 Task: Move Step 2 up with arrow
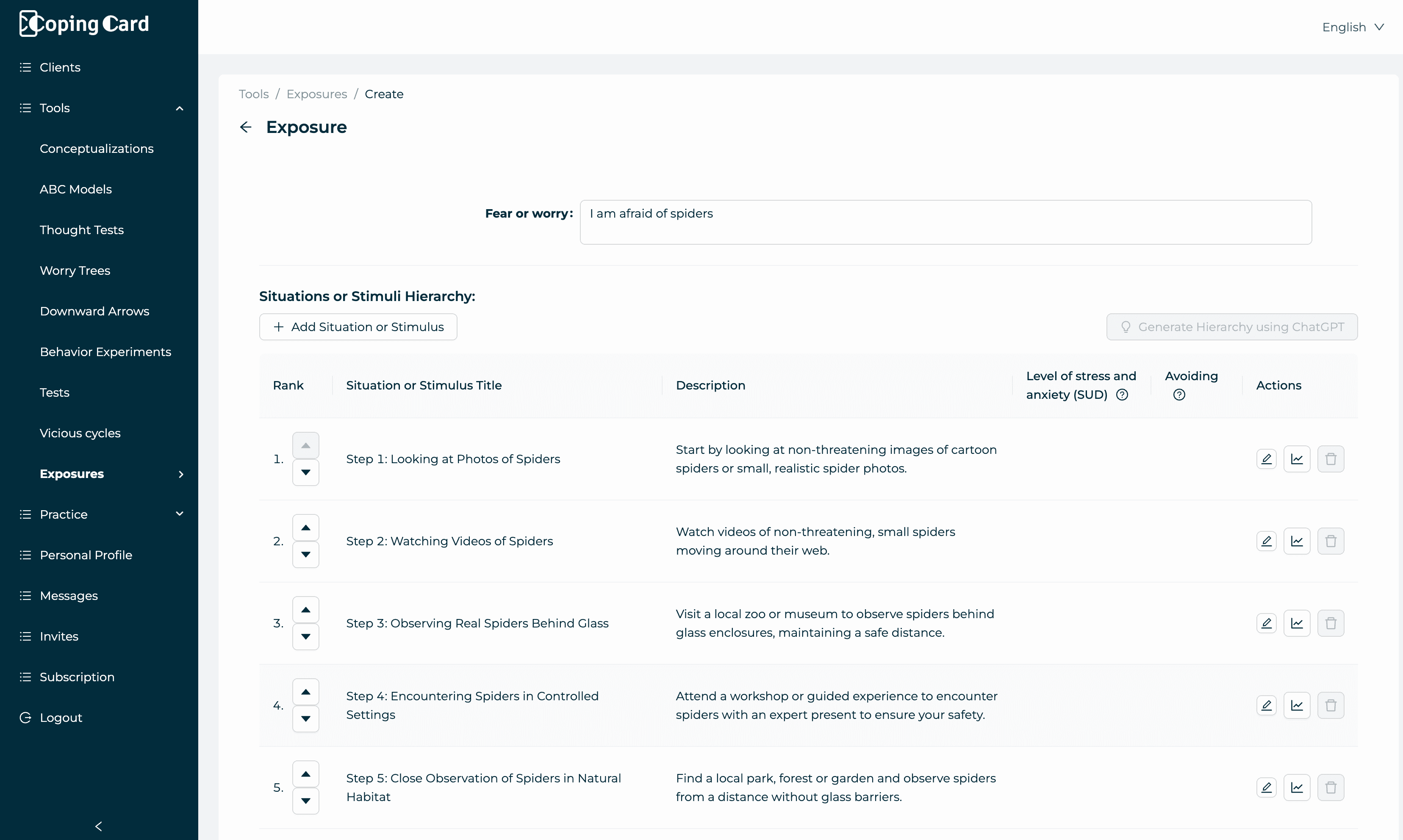(306, 528)
